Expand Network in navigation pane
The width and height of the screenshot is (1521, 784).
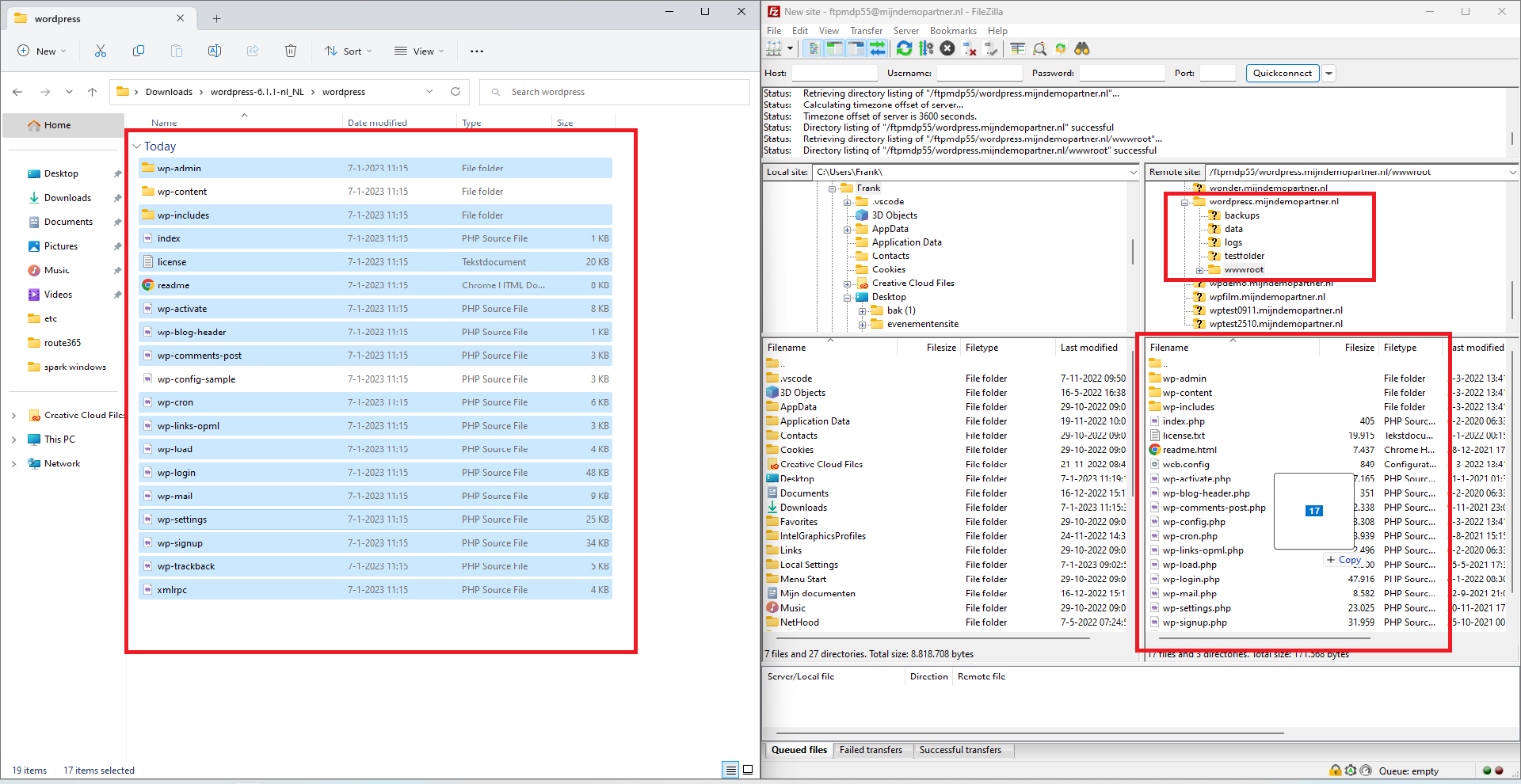(x=13, y=464)
